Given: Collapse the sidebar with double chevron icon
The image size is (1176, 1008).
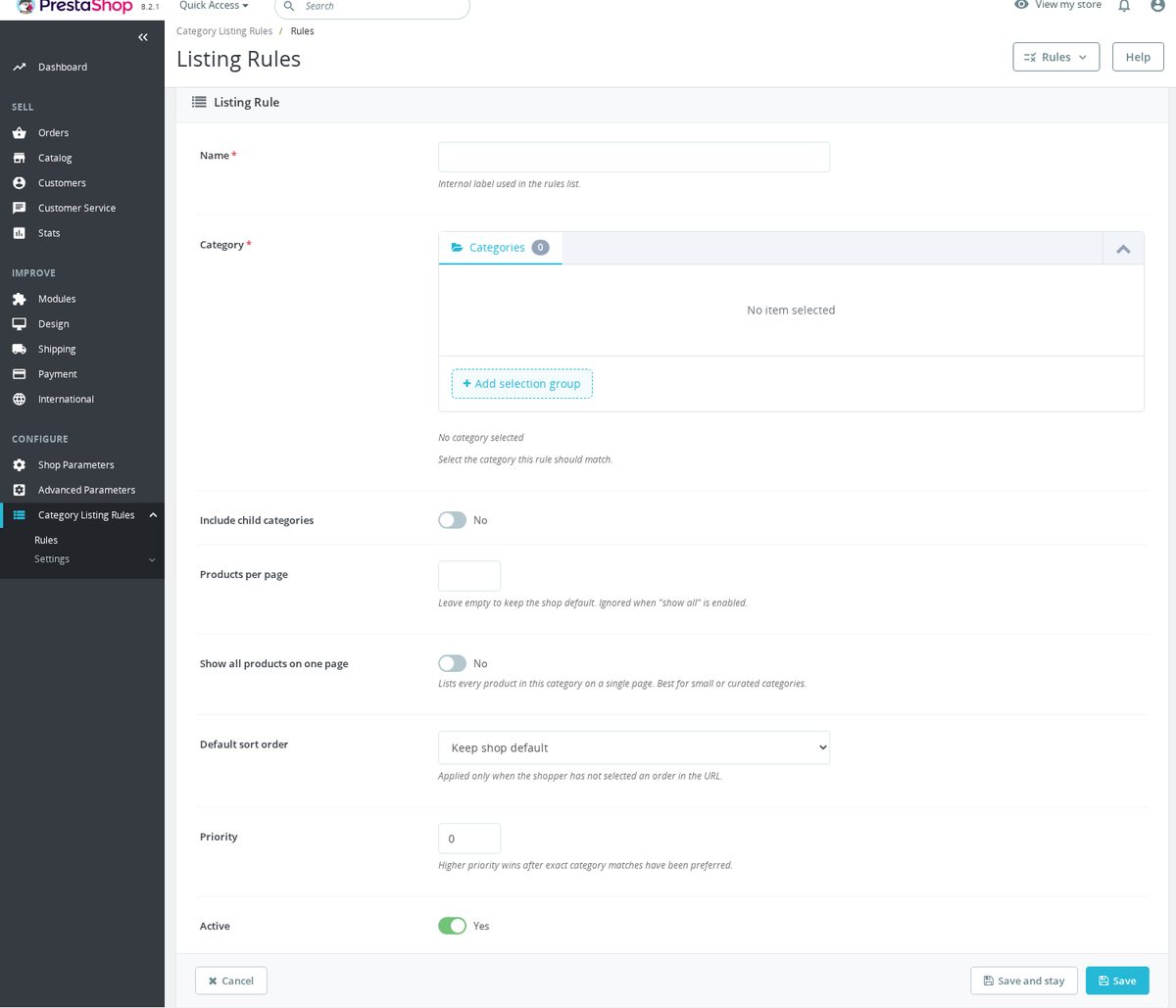Looking at the screenshot, I should coord(143,37).
